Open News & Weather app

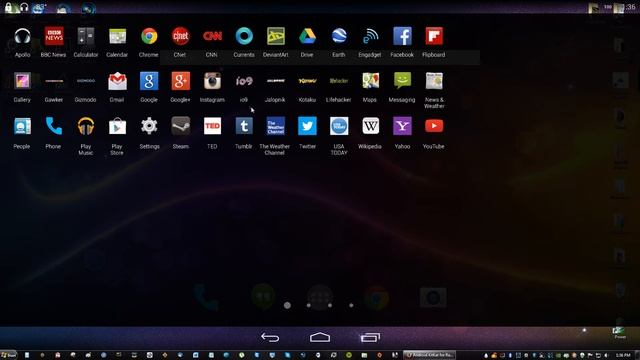434,81
